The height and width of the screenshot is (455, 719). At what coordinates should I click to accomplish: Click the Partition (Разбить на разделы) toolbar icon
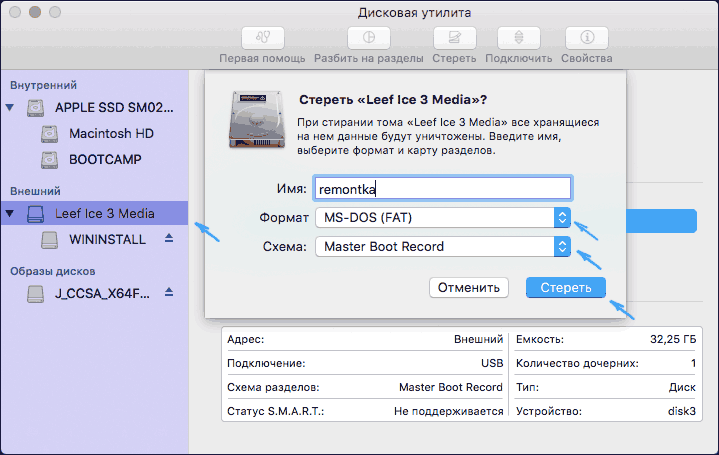point(369,38)
